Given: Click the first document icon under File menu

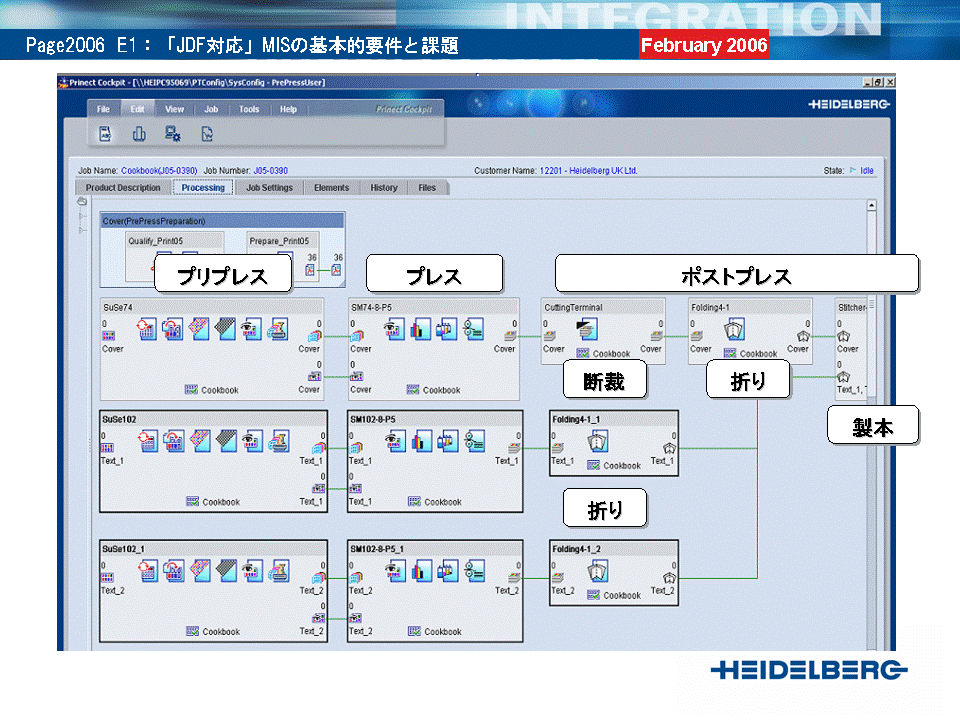Looking at the screenshot, I should (x=104, y=134).
